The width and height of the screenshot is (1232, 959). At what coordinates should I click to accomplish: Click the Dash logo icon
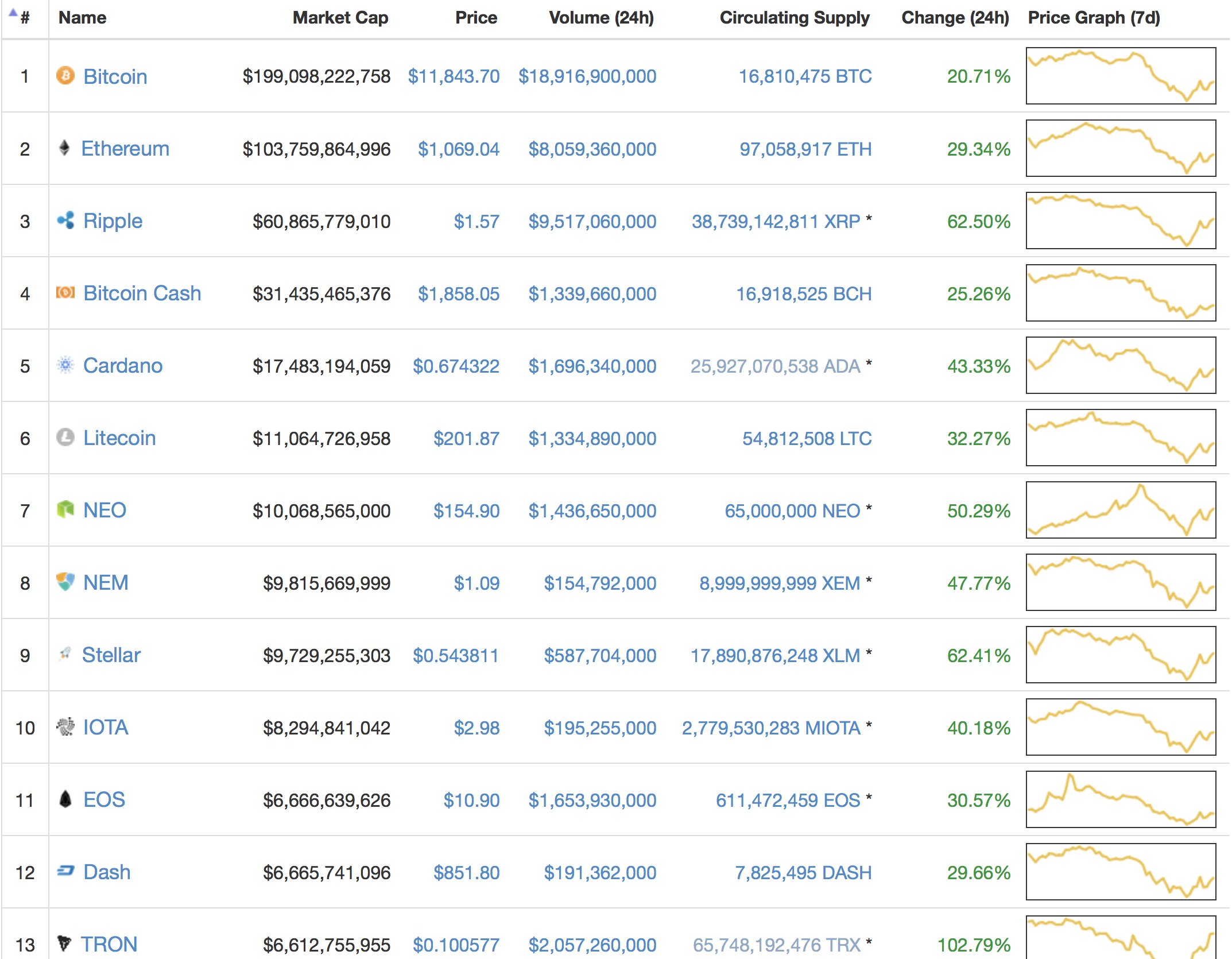click(x=65, y=871)
